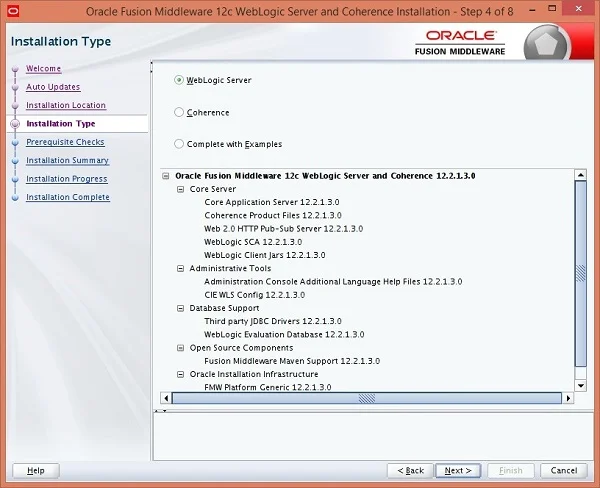
Task: Click the Oracle Fusion Middleware logo
Action: 460,43
